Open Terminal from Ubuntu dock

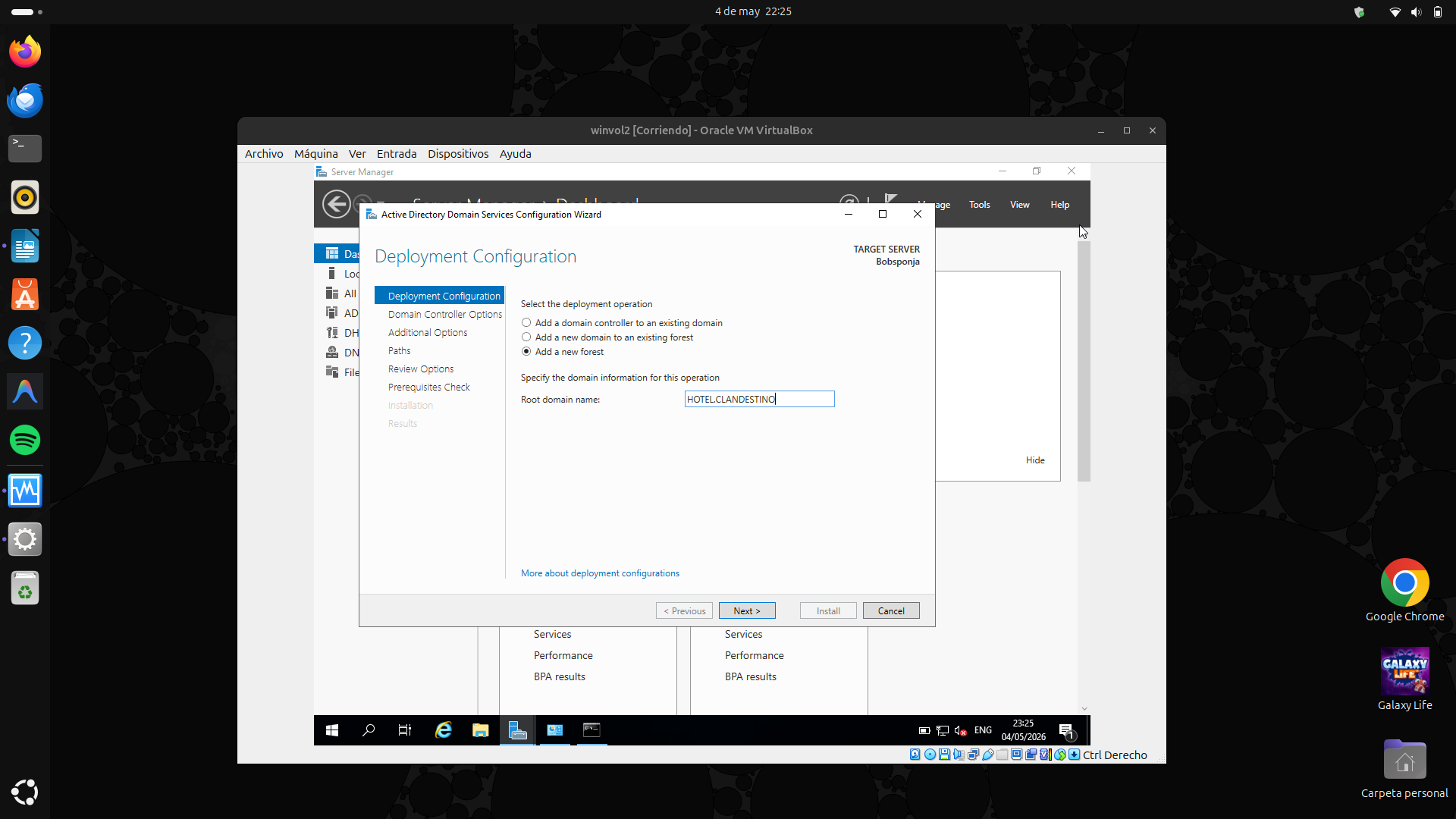pyautogui.click(x=25, y=149)
